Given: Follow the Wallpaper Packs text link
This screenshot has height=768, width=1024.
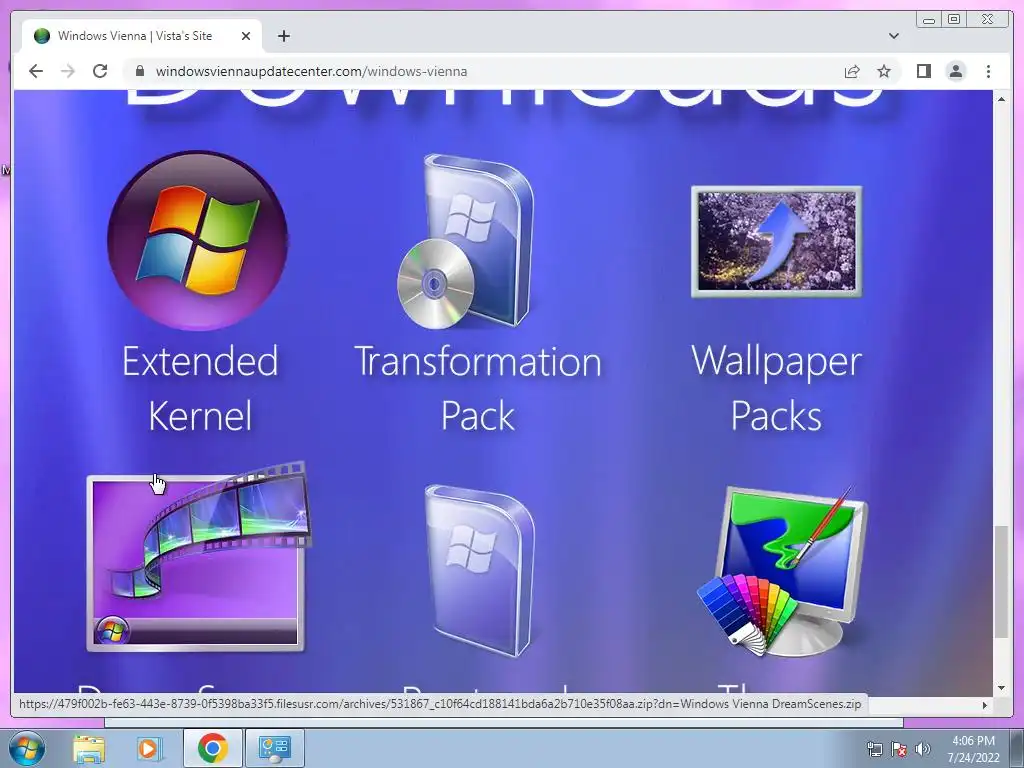Looking at the screenshot, I should (x=776, y=389).
